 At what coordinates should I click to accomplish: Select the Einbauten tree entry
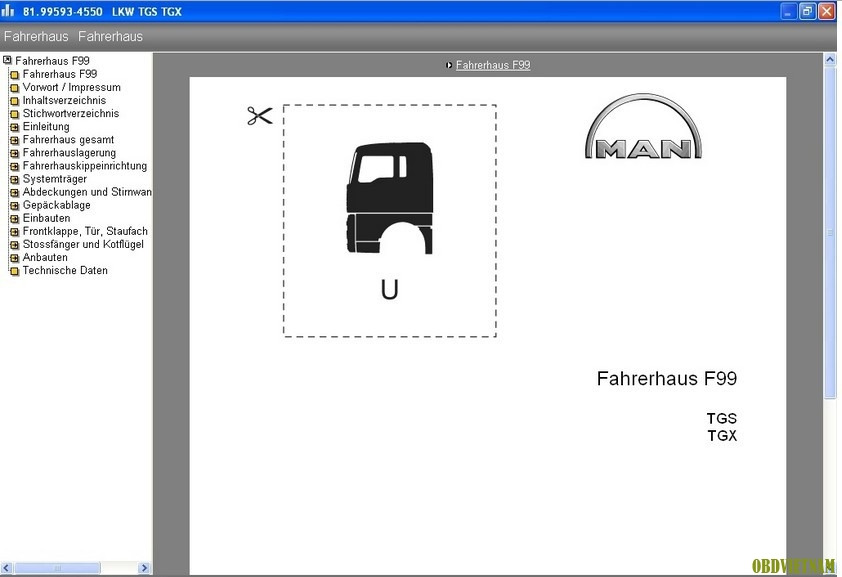[46, 218]
